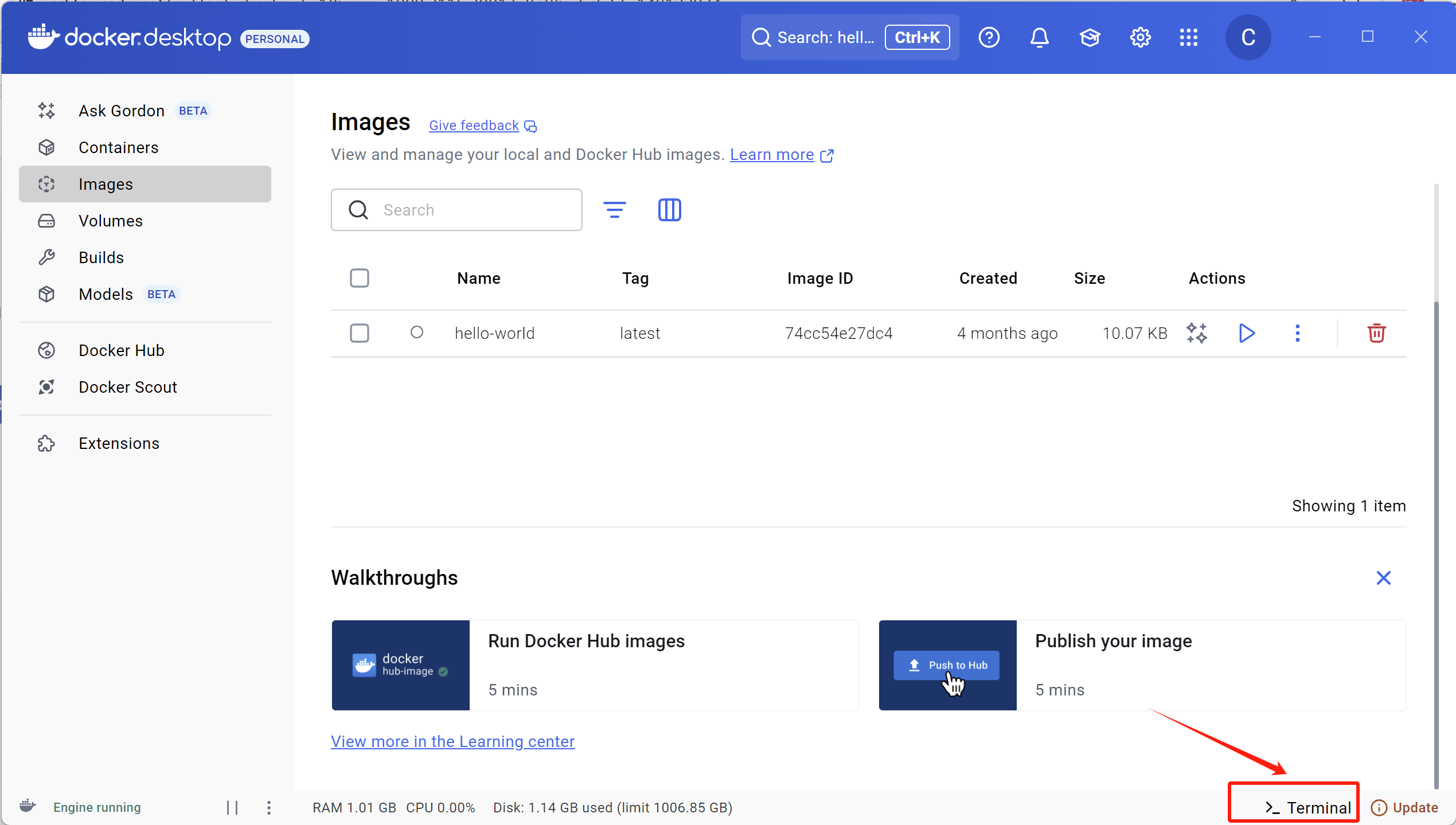1456x825 pixels.
Task: Open Volumes section in sidebar
Action: point(111,221)
